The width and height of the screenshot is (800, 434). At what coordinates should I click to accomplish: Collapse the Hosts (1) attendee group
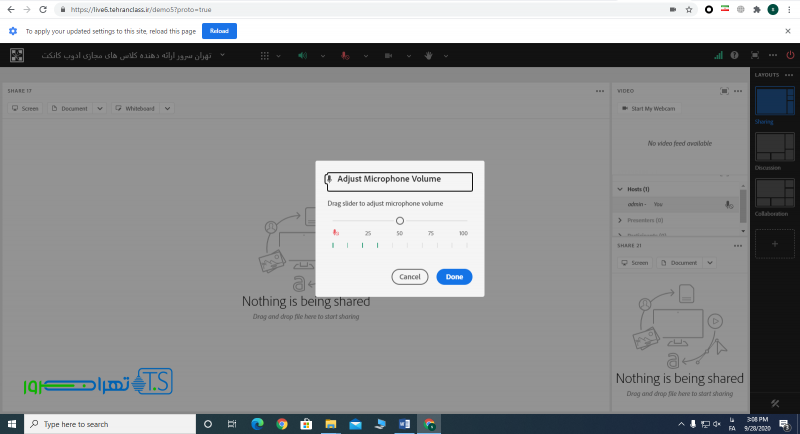[x=620, y=189]
